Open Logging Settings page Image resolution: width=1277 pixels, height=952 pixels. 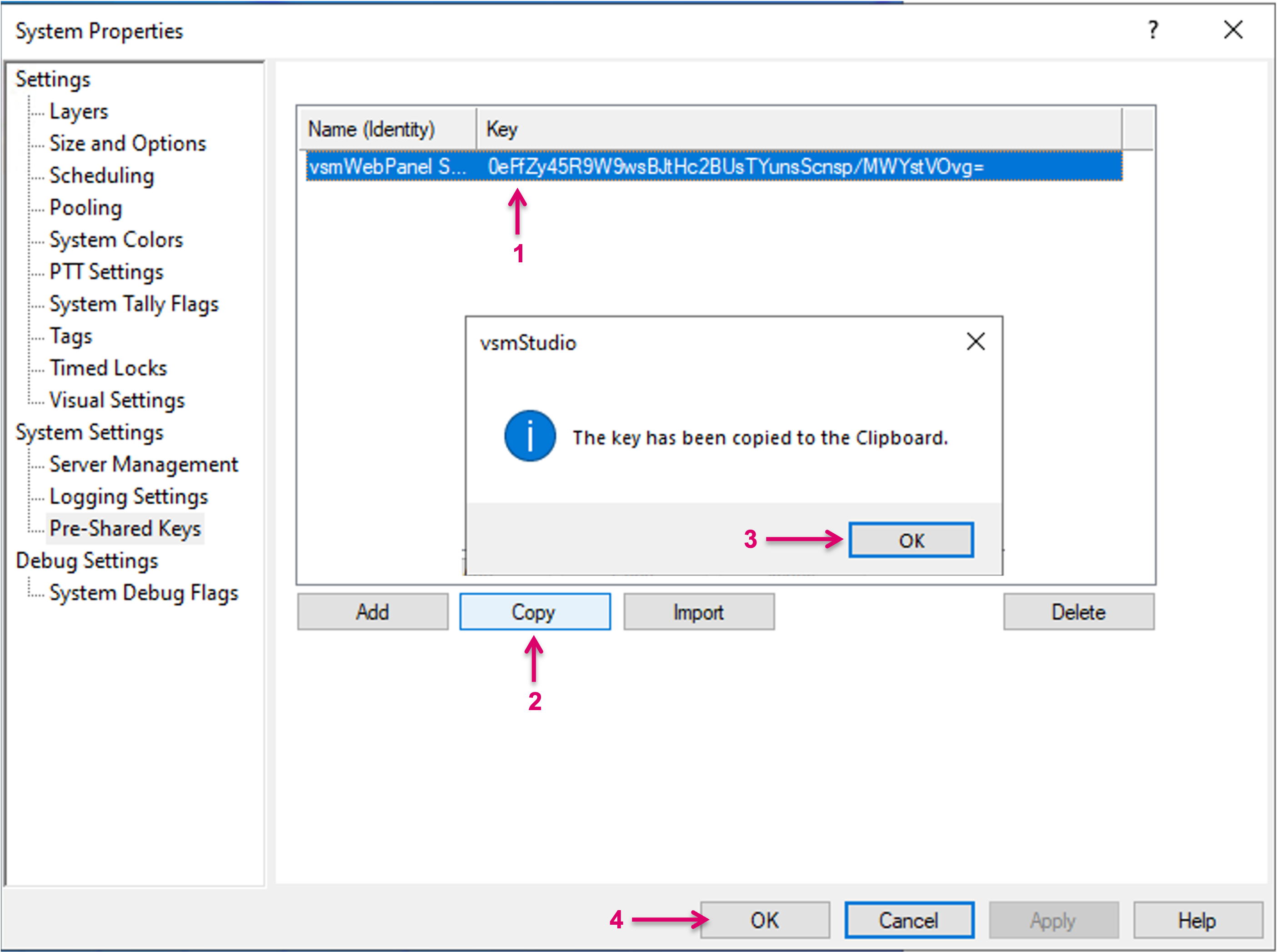click(128, 497)
